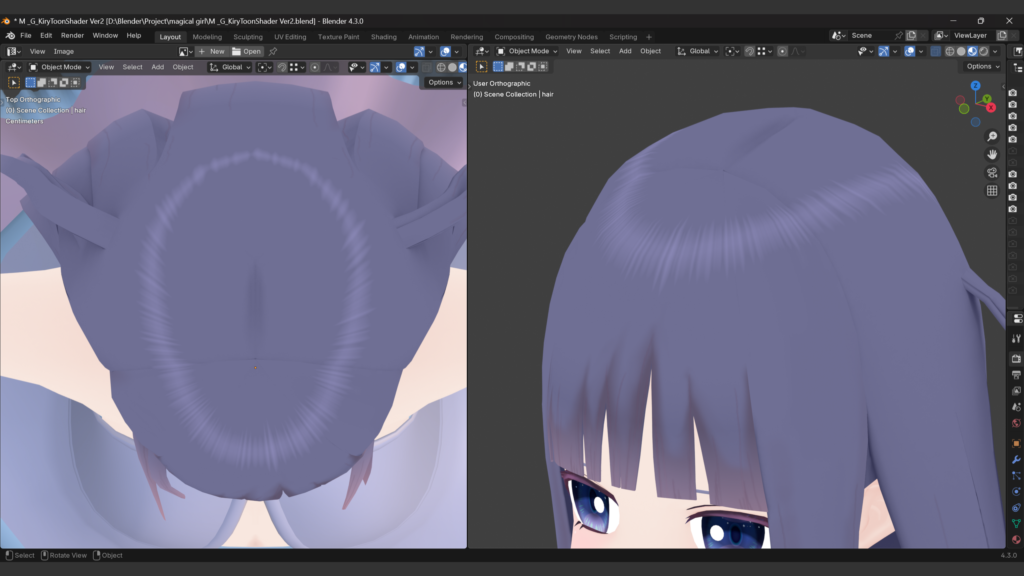The width and height of the screenshot is (1024, 576).
Task: Open Object Mode dropdown in right viewport
Action: tap(527, 51)
